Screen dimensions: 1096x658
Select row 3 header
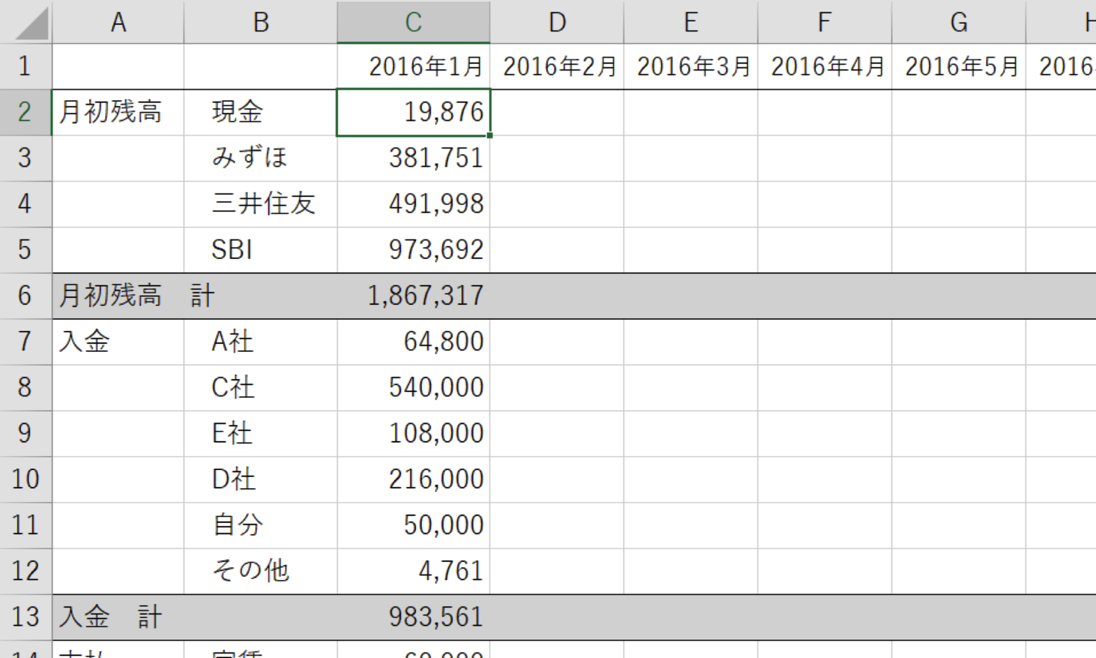(26, 158)
